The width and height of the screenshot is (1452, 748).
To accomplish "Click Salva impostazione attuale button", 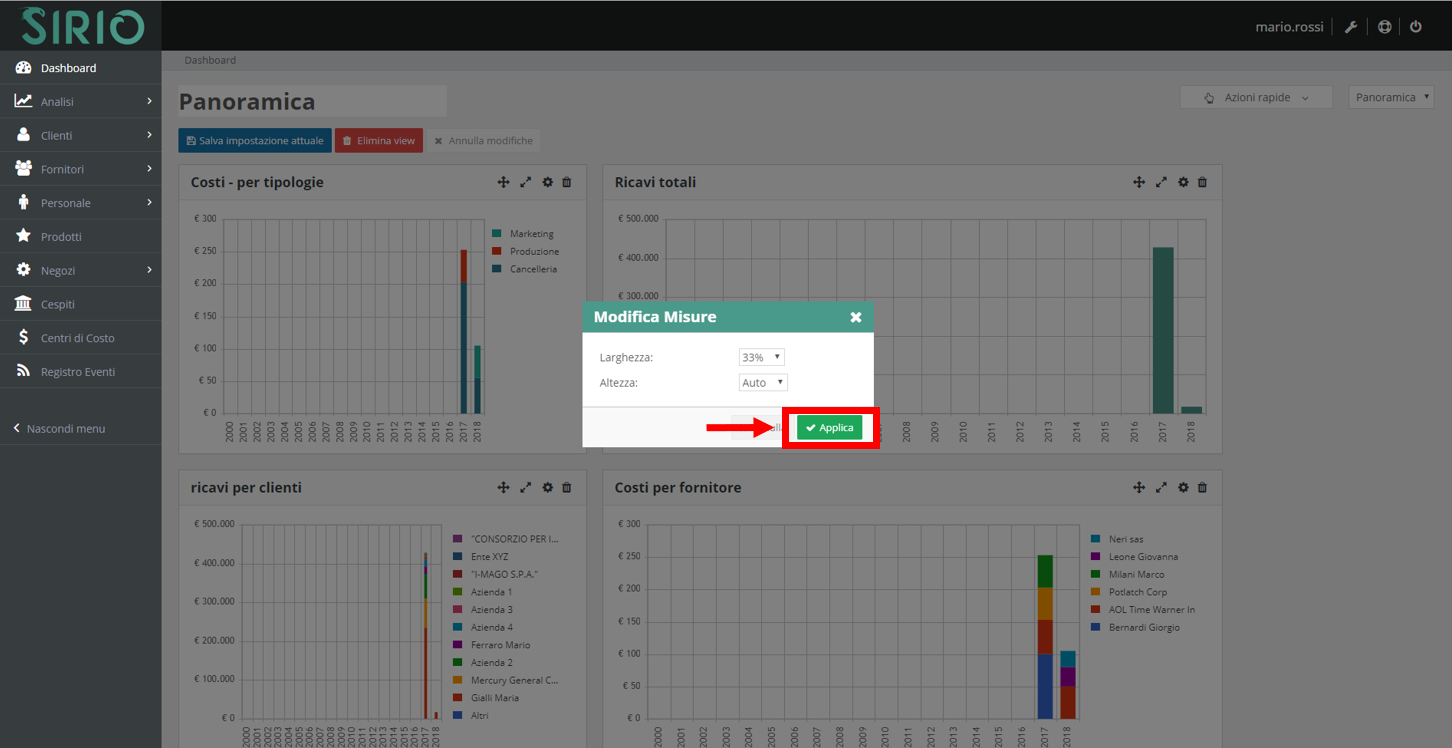I will pyautogui.click(x=254, y=140).
